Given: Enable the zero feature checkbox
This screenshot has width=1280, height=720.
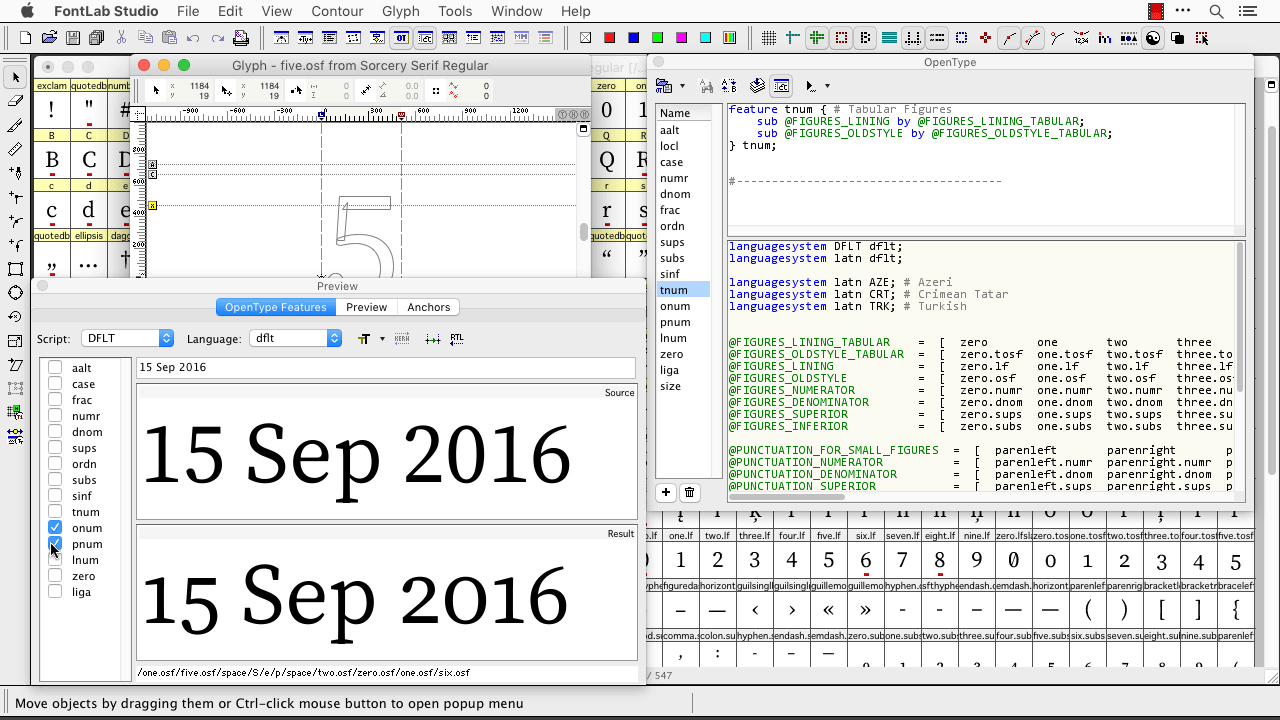Looking at the screenshot, I should pos(55,576).
